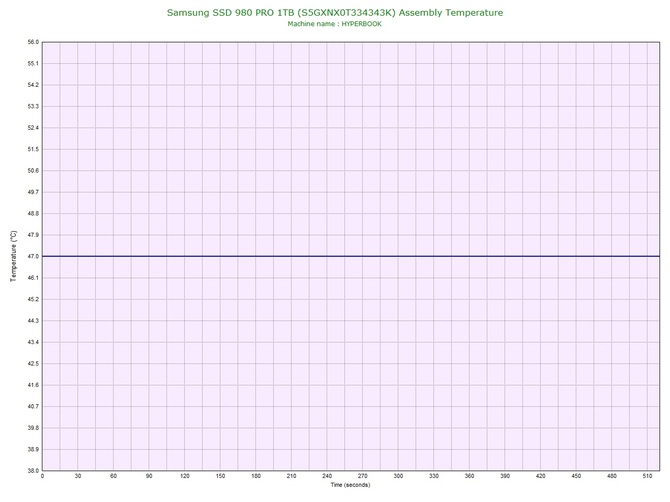
Task: Select the 56.0 temperature tick label
Action: [x=33, y=42]
